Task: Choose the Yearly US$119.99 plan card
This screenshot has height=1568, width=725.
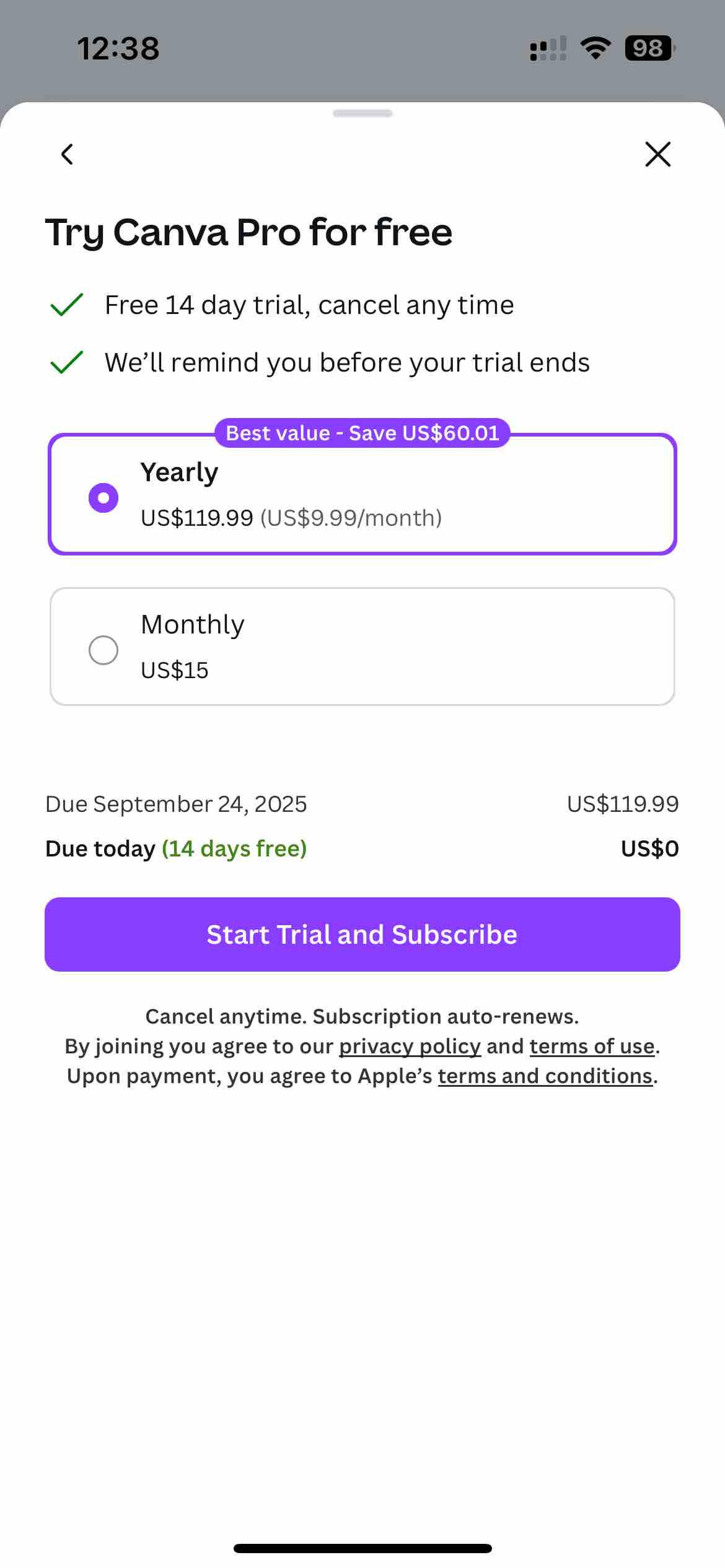Action: point(362,494)
